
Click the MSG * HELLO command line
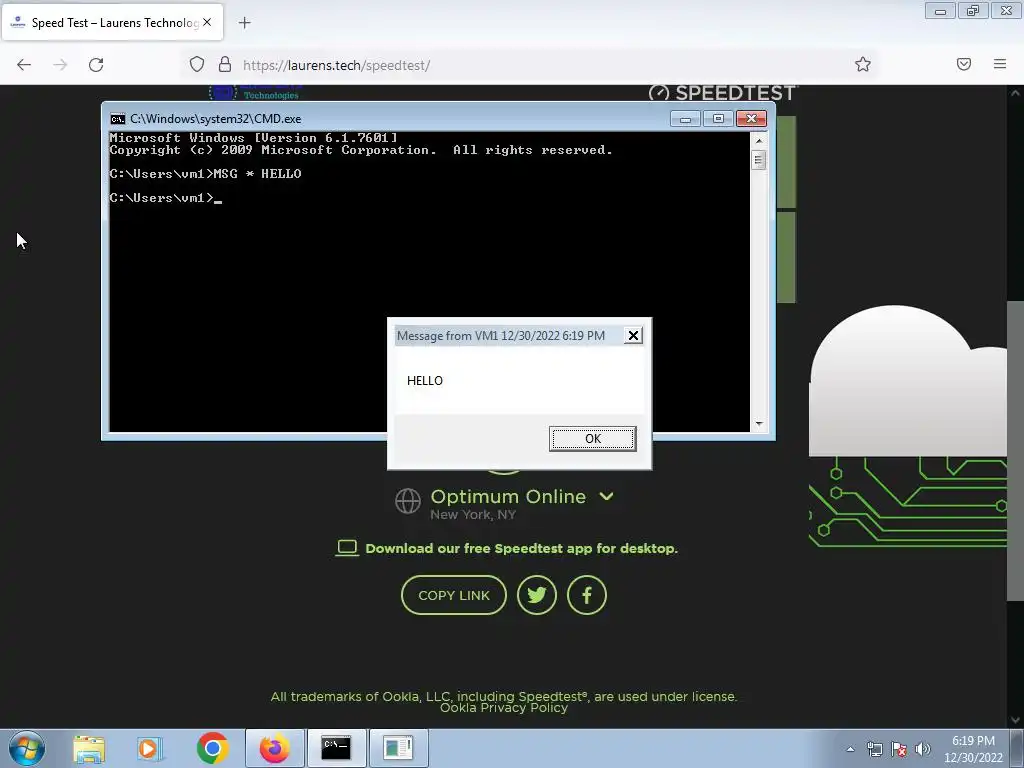pyautogui.click(x=205, y=174)
